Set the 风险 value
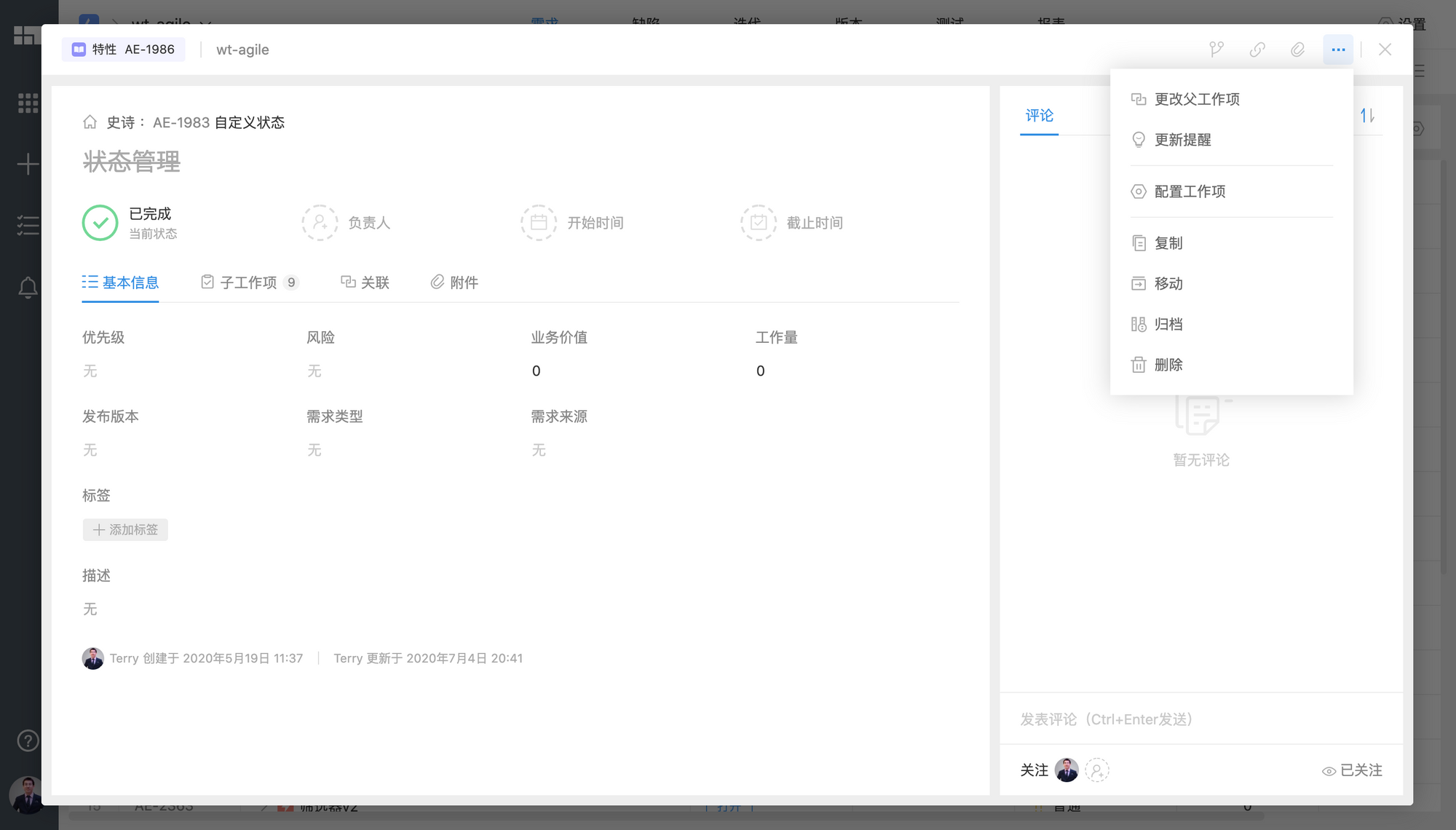1456x830 pixels. [314, 371]
